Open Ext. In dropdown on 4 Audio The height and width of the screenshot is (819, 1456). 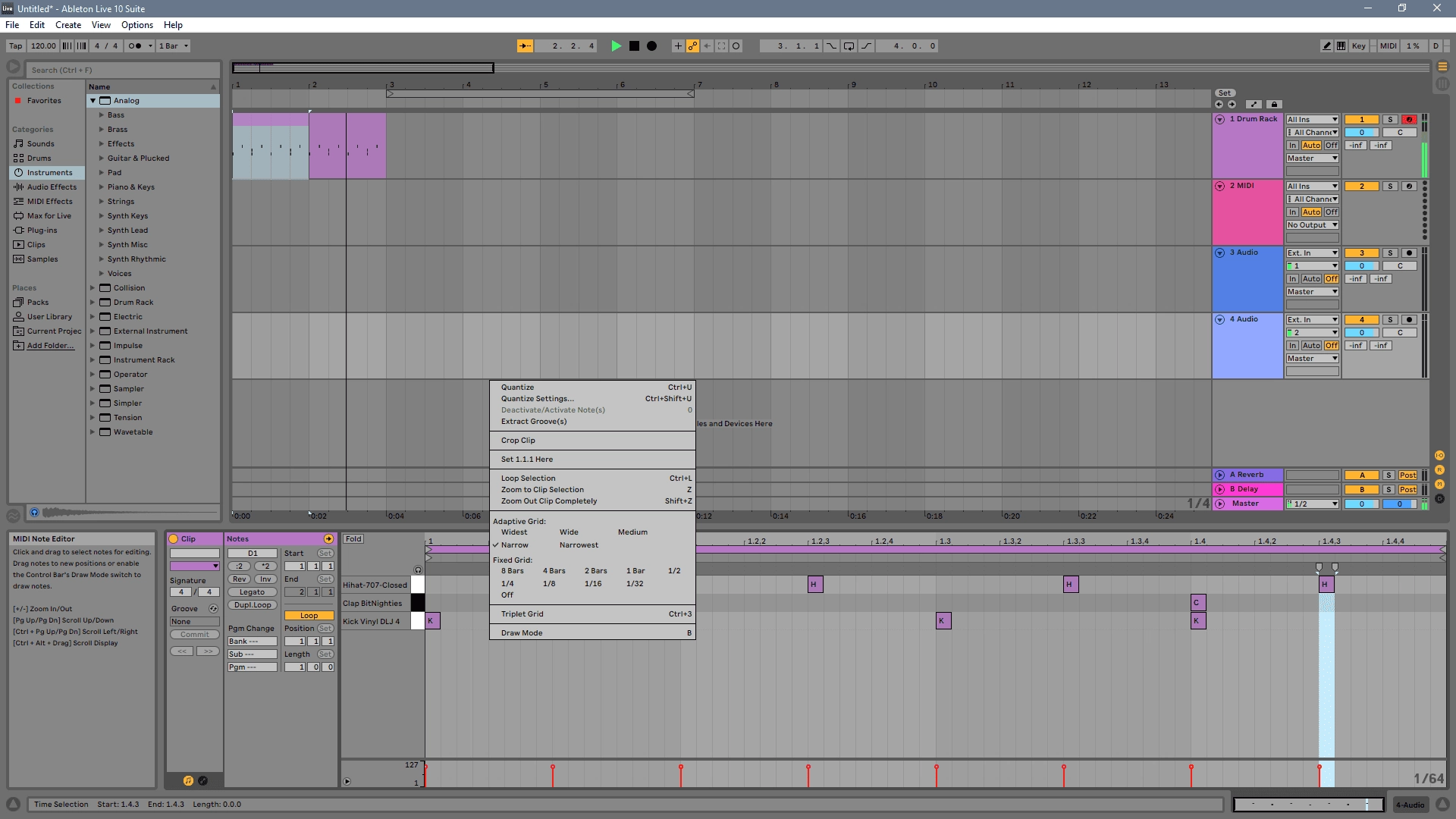click(1313, 320)
